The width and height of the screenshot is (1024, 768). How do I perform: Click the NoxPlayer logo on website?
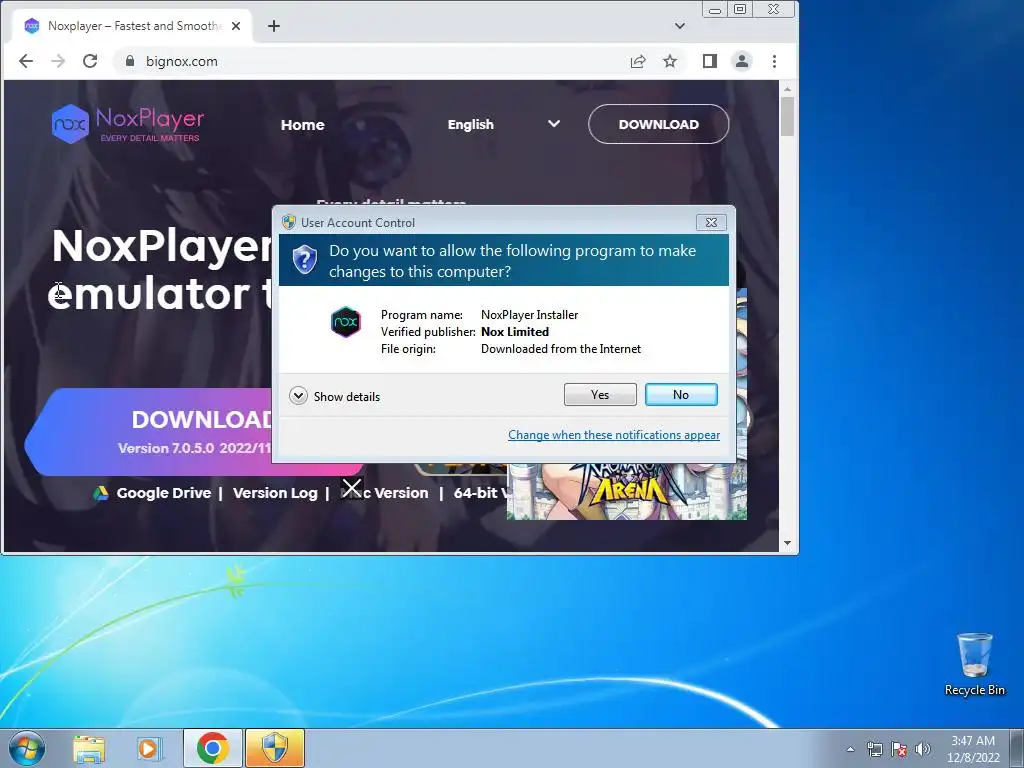pyautogui.click(x=128, y=123)
